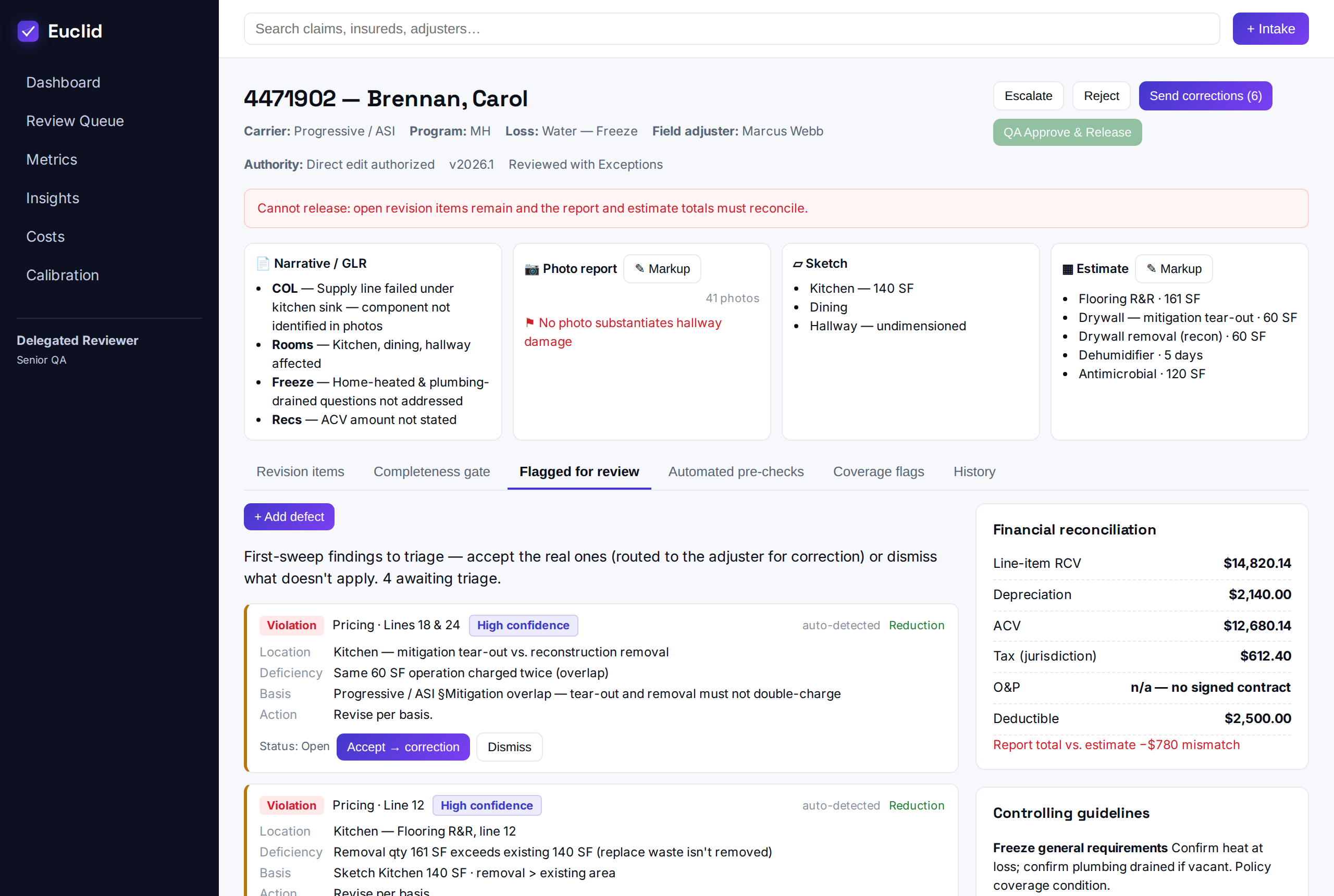Open the Coverage flags tab

(878, 471)
